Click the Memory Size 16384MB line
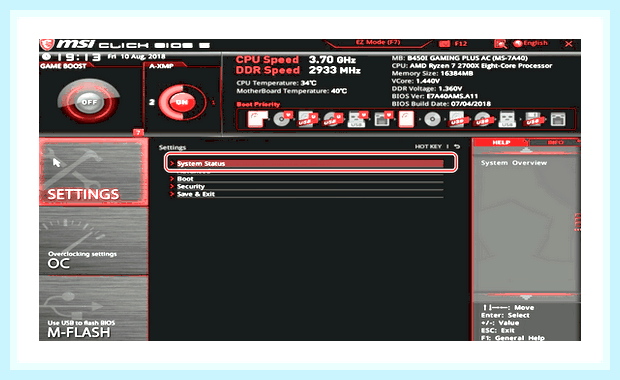Image resolution: width=620 pixels, height=380 pixels. pyautogui.click(x=432, y=73)
